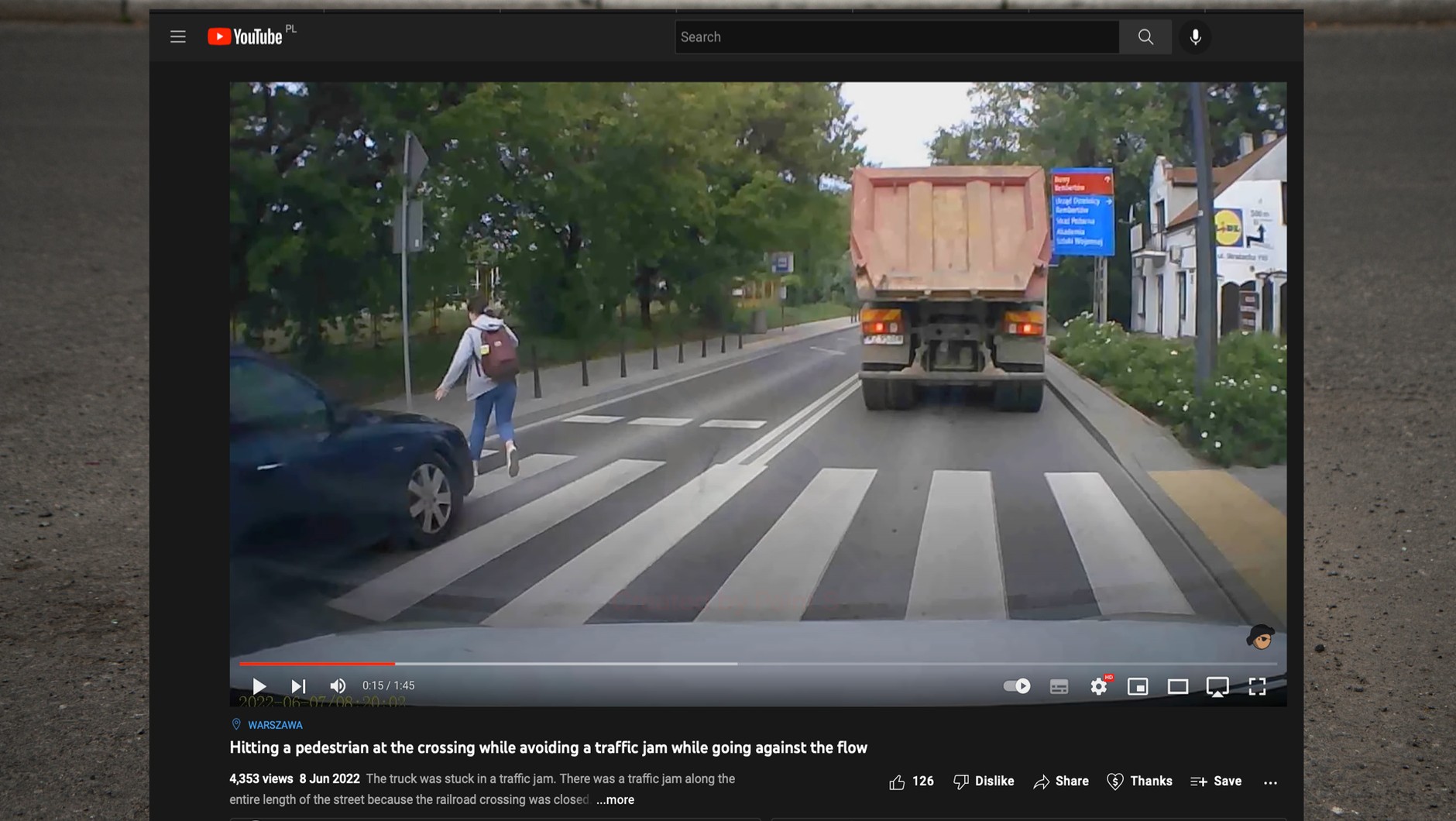The width and height of the screenshot is (1456, 821).
Task: Open video settings gear menu
Action: [x=1098, y=686]
